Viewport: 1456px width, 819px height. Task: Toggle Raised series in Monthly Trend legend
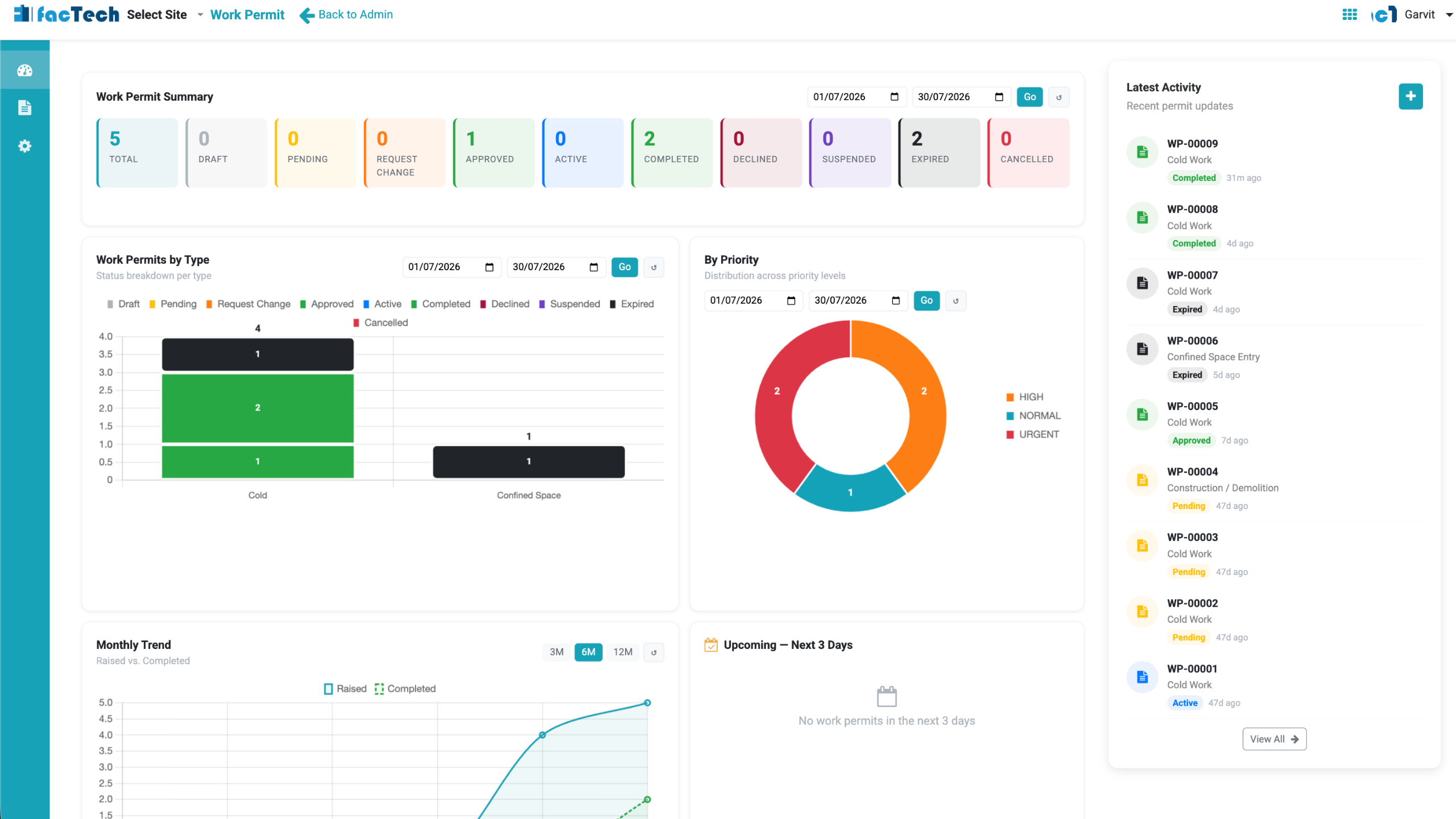click(x=345, y=689)
